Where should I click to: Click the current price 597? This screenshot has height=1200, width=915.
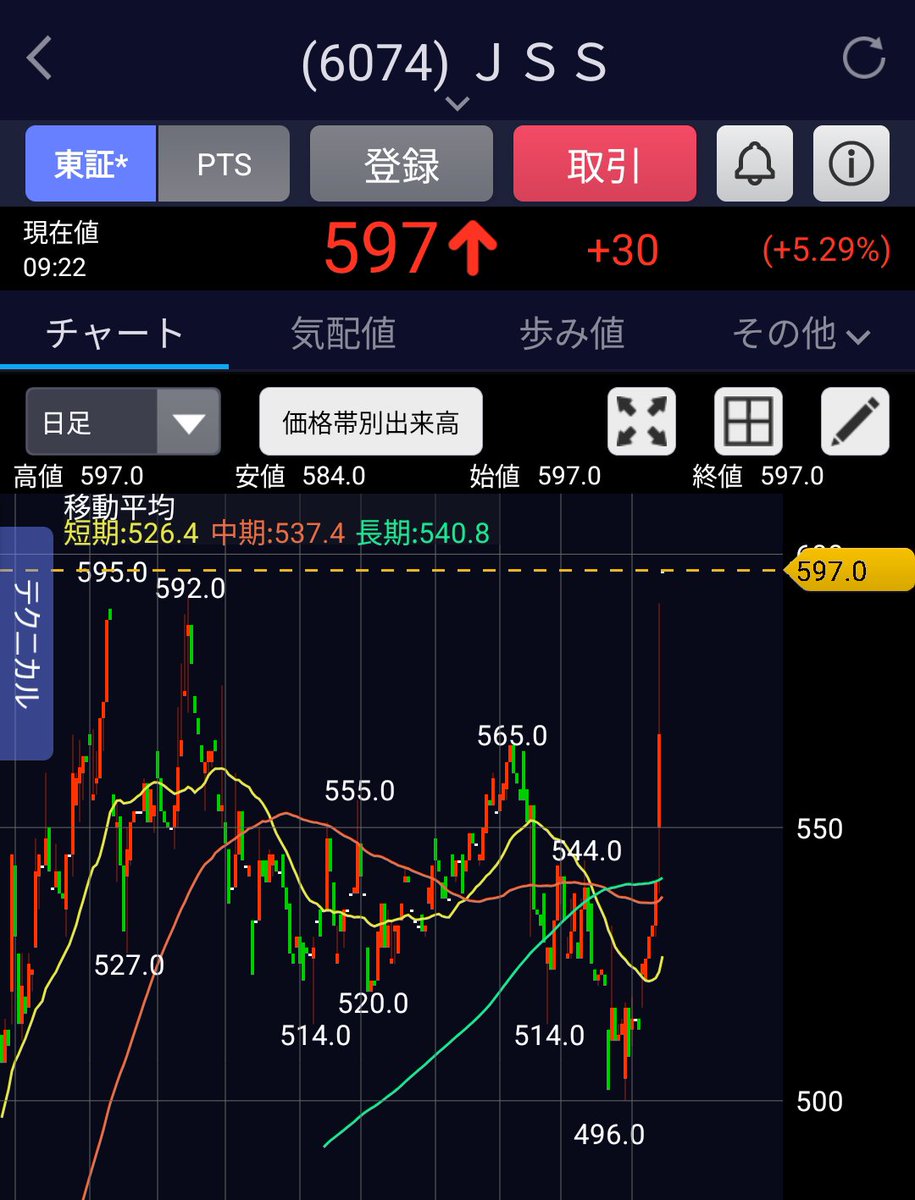pyautogui.click(x=381, y=249)
